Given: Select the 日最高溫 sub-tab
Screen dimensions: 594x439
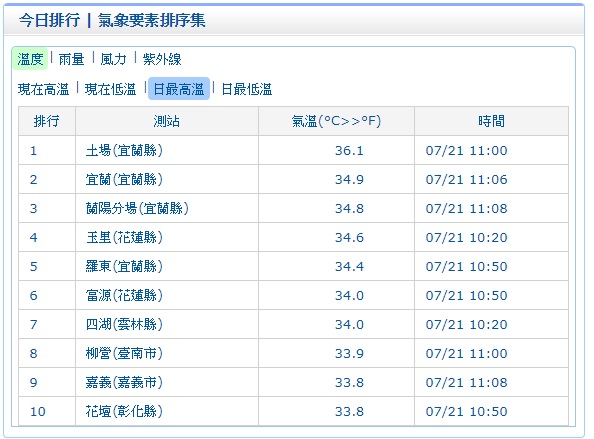Looking at the screenshot, I should coord(179,89).
